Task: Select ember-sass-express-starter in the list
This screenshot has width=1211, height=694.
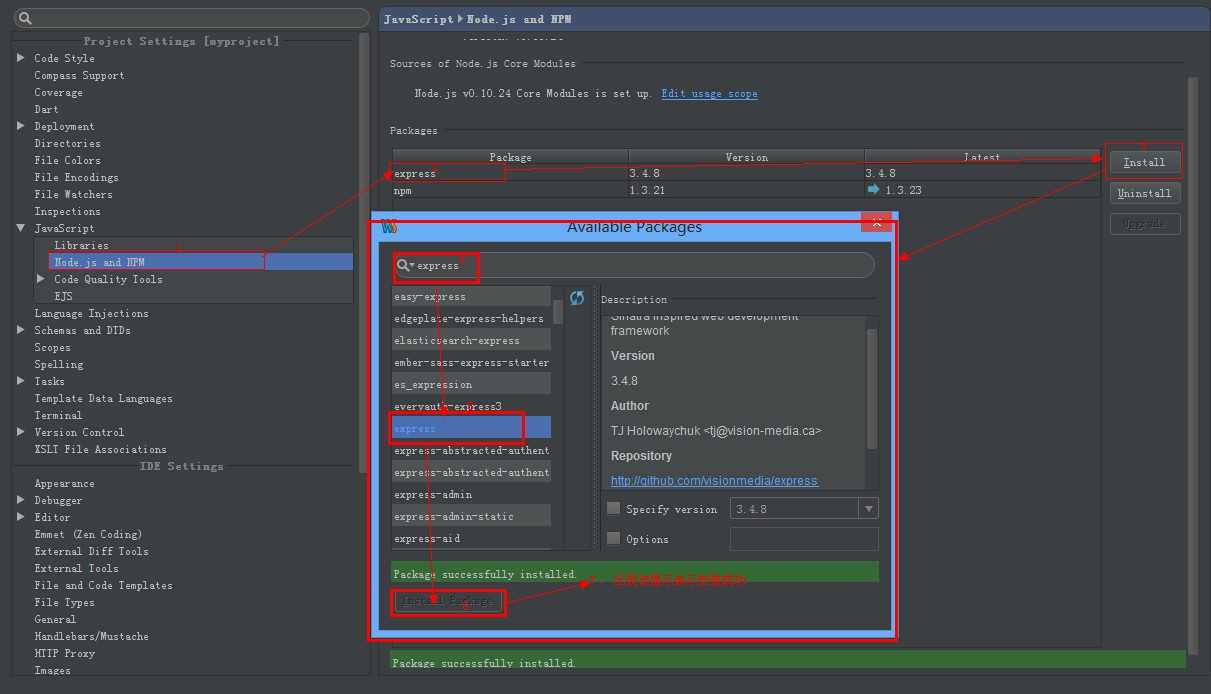Action: (471, 362)
